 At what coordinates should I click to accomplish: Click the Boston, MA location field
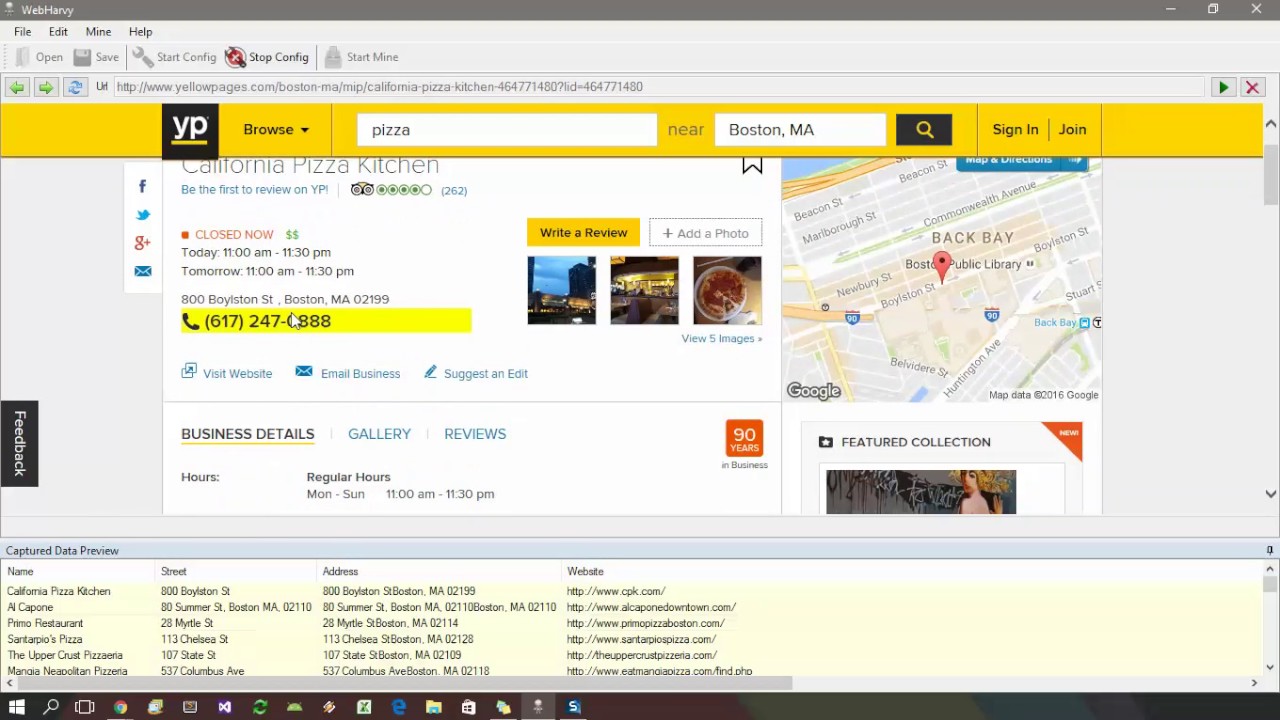click(800, 130)
